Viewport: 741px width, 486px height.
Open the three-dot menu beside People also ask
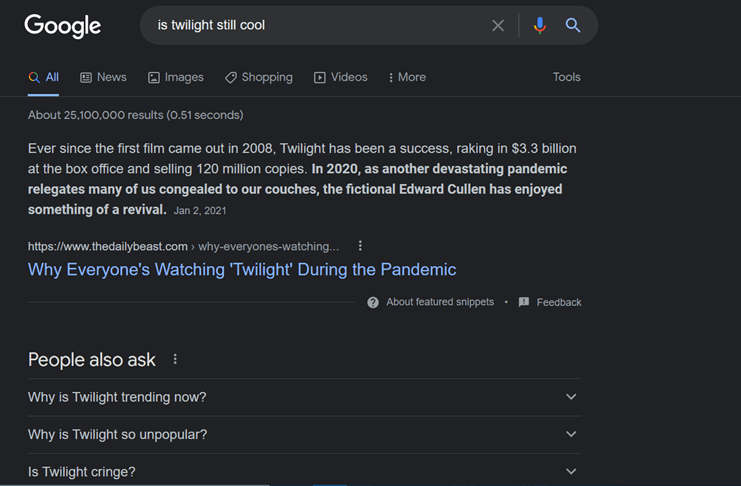coord(175,359)
